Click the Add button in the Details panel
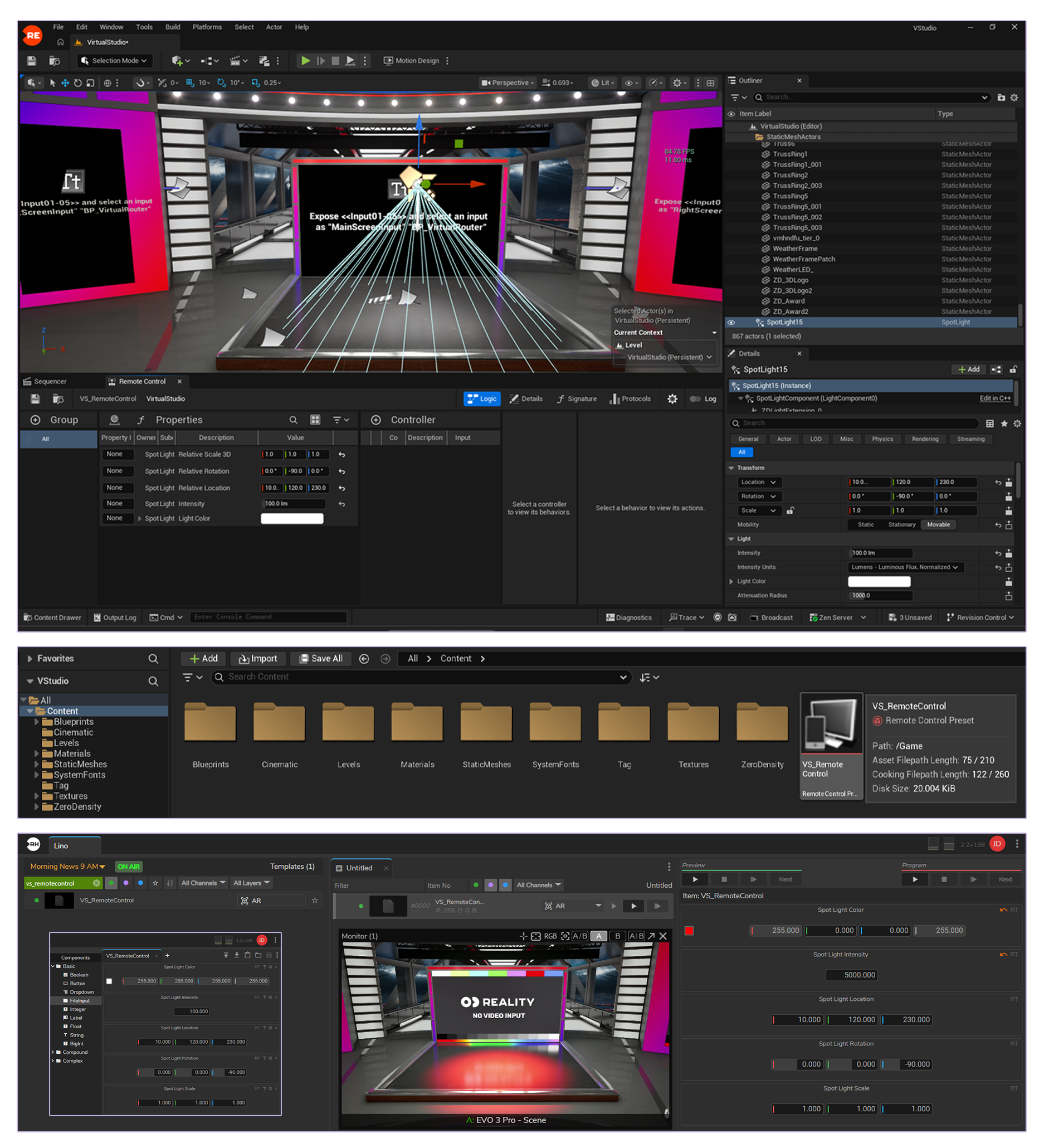This screenshot has width=1044, height=1148. click(968, 369)
